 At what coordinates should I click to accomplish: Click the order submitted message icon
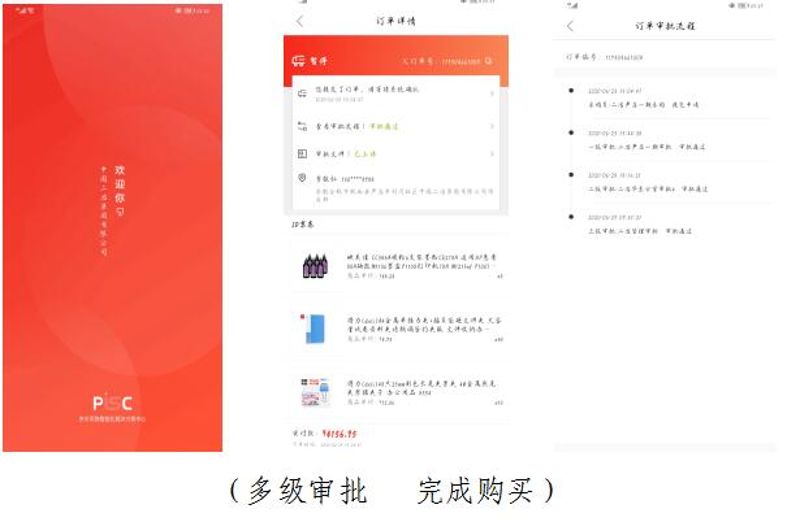[x=302, y=93]
